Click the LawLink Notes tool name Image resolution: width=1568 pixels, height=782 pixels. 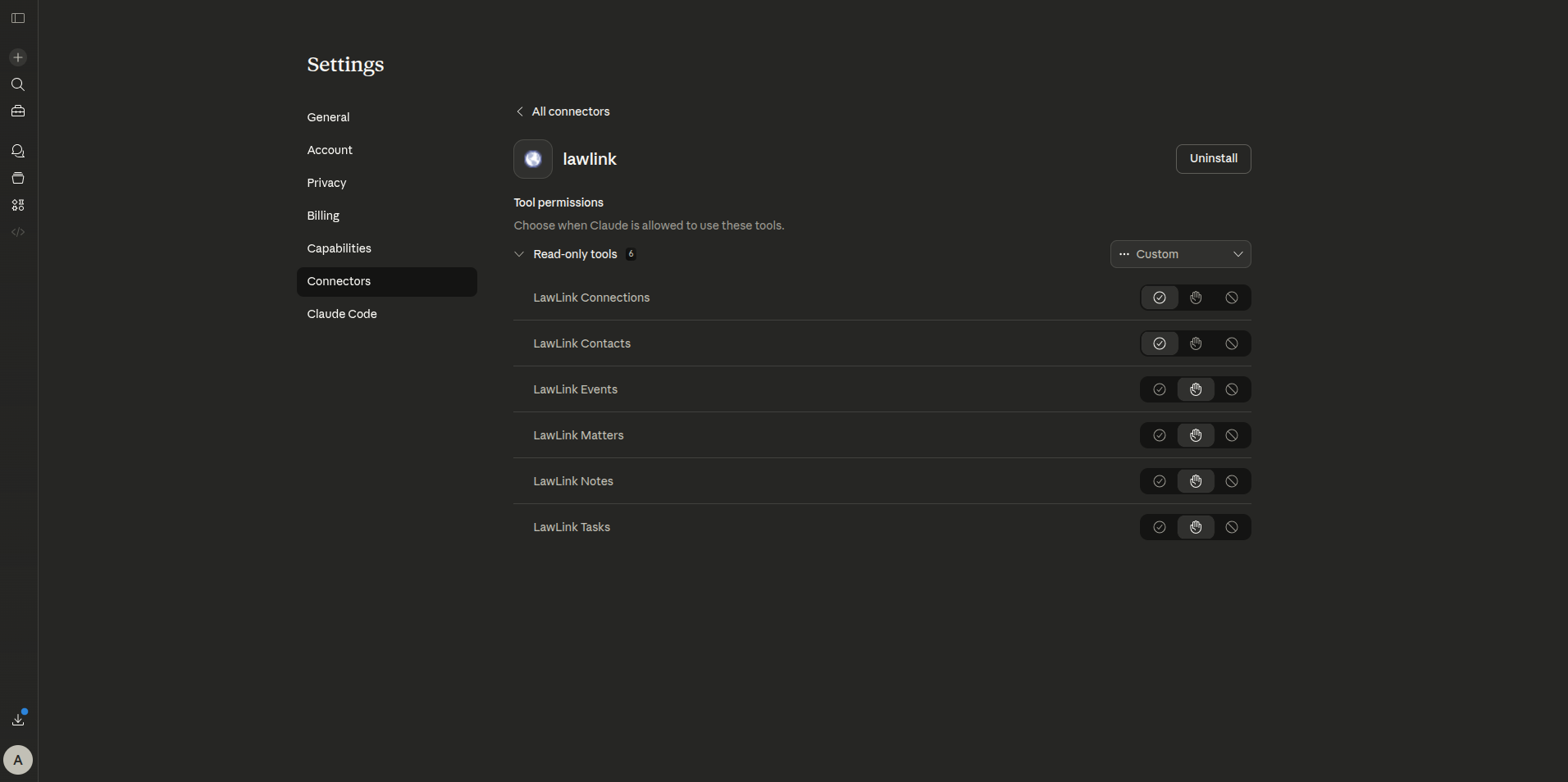click(x=573, y=481)
